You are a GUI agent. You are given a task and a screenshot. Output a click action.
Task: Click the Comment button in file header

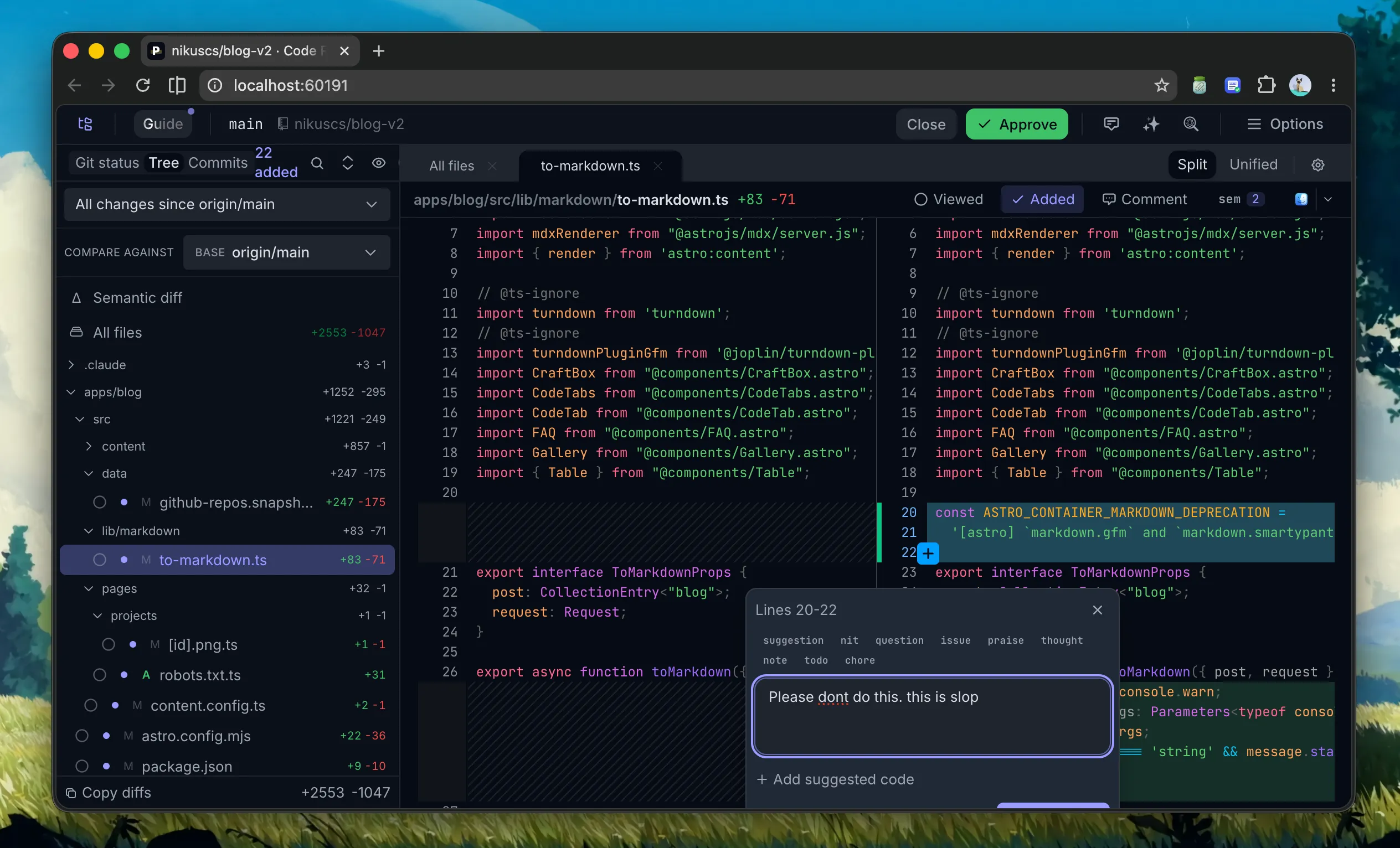tap(1144, 199)
